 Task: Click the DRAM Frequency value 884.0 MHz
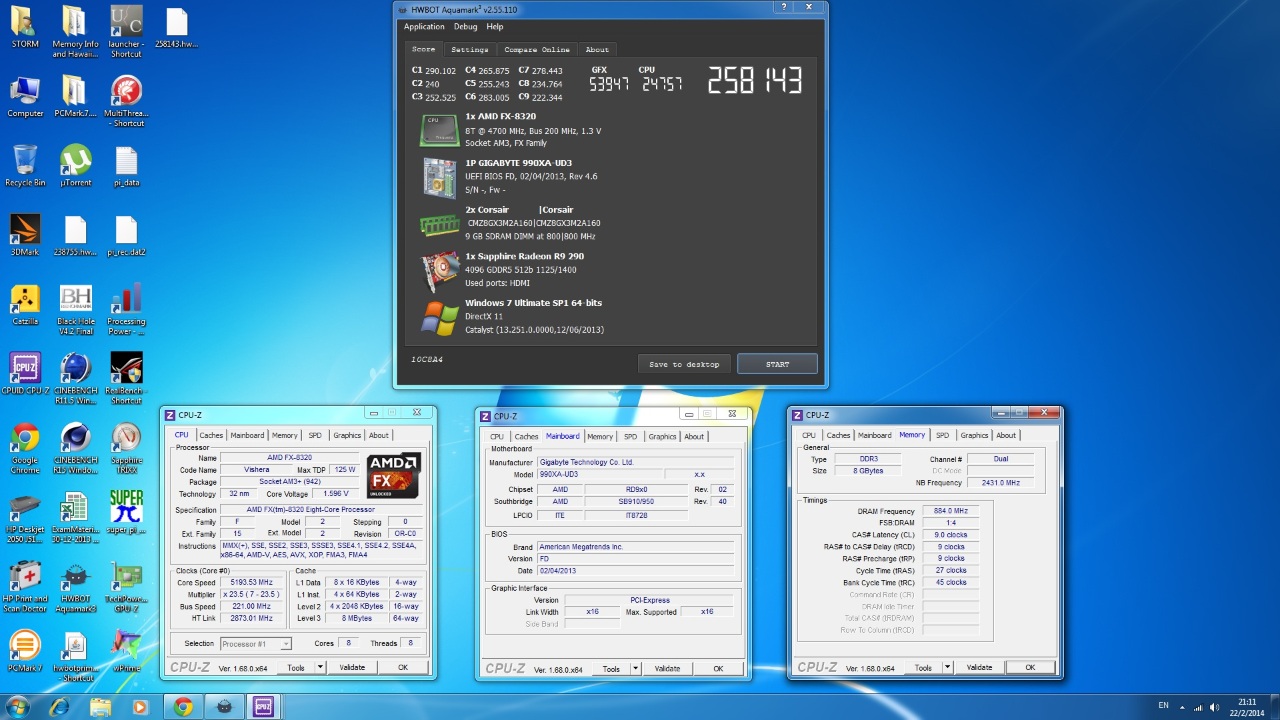pyautogui.click(x=949, y=511)
